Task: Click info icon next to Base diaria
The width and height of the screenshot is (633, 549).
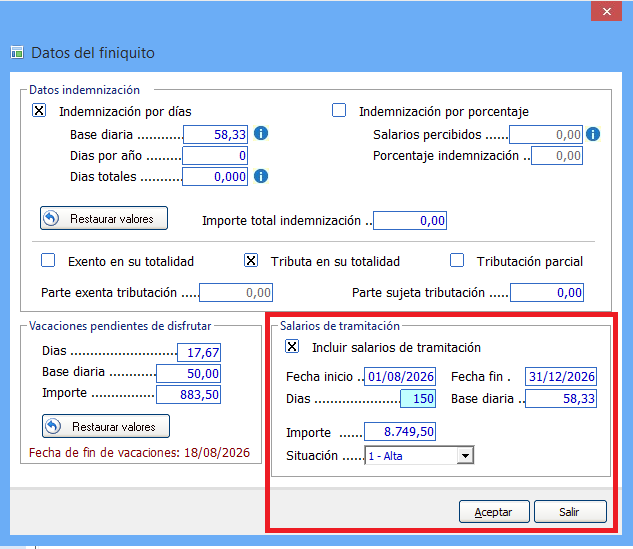Action: click(261, 133)
